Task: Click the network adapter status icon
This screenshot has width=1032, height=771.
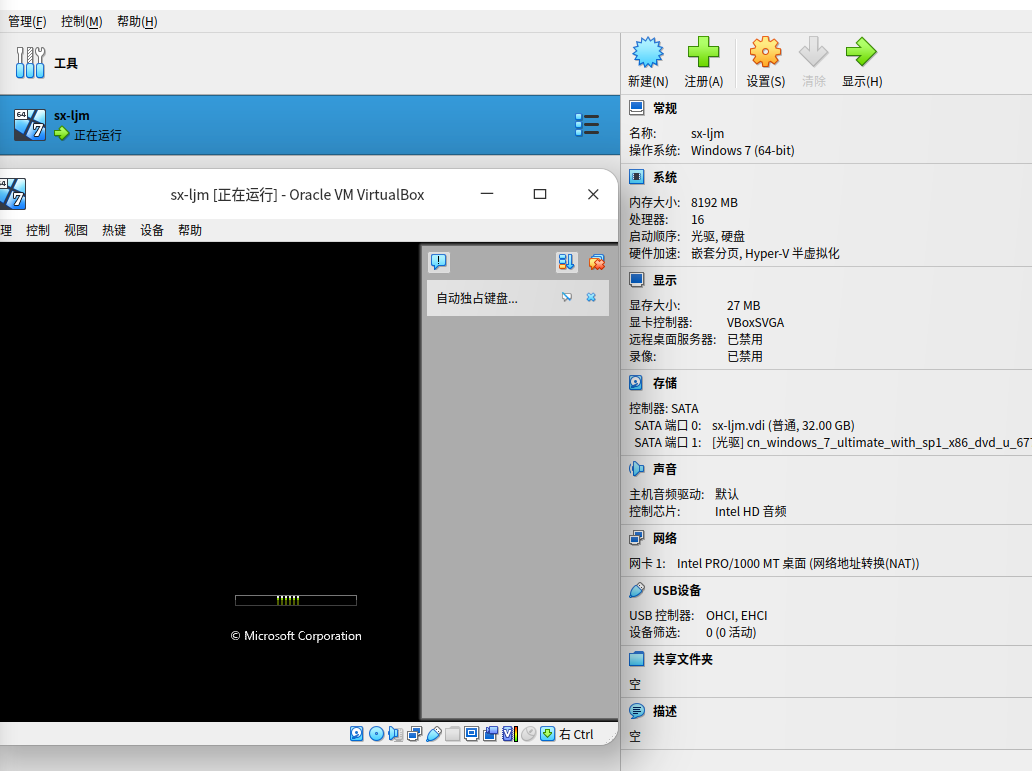Action: click(x=414, y=733)
